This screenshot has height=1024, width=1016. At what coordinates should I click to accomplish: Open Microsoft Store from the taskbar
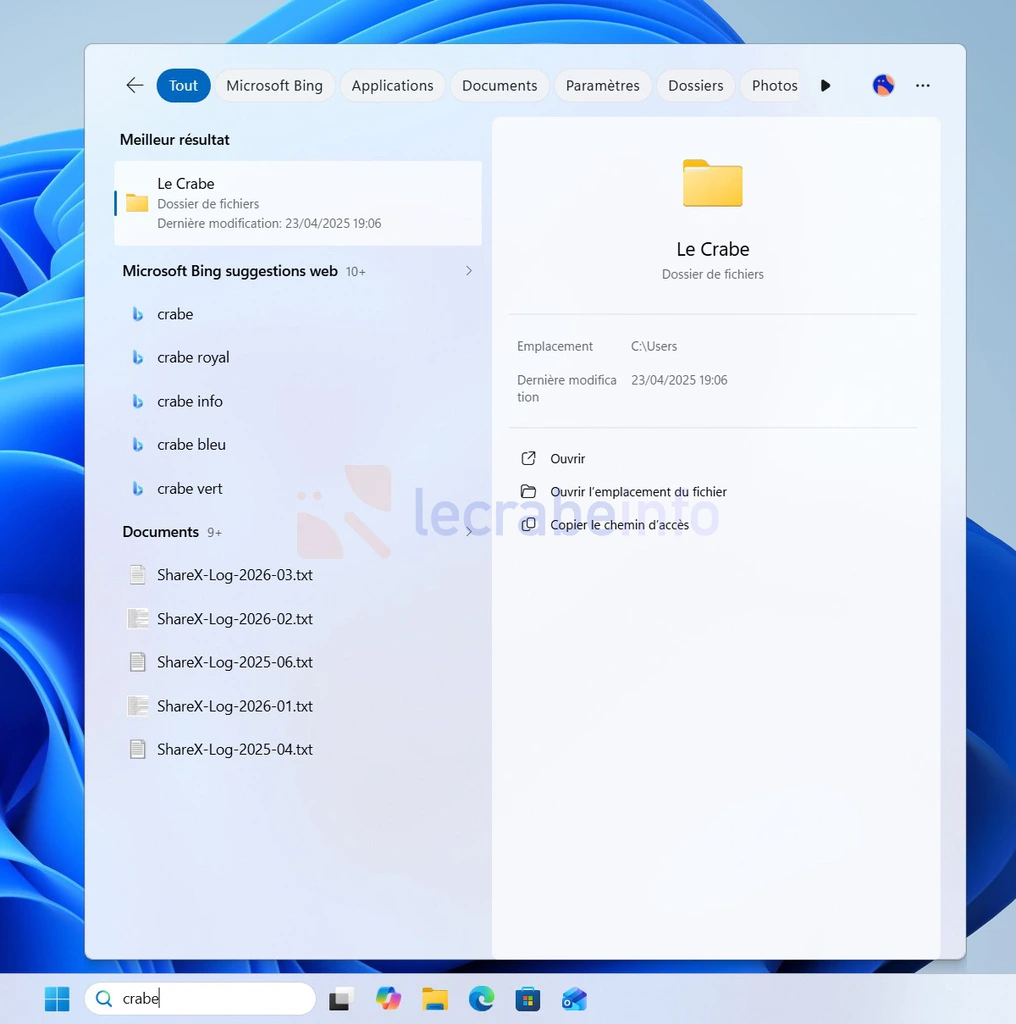[x=528, y=998]
